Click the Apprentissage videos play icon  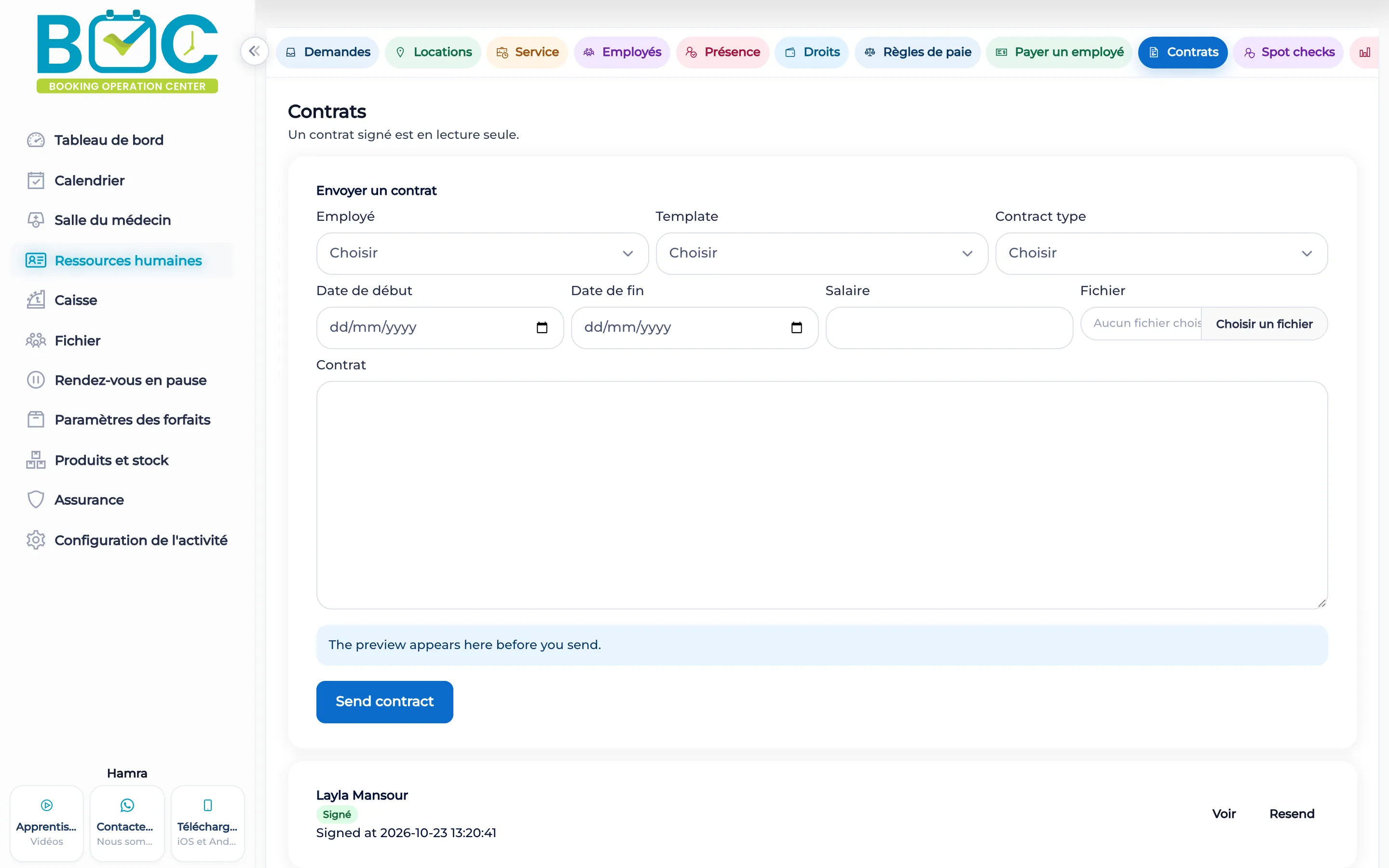[47, 805]
